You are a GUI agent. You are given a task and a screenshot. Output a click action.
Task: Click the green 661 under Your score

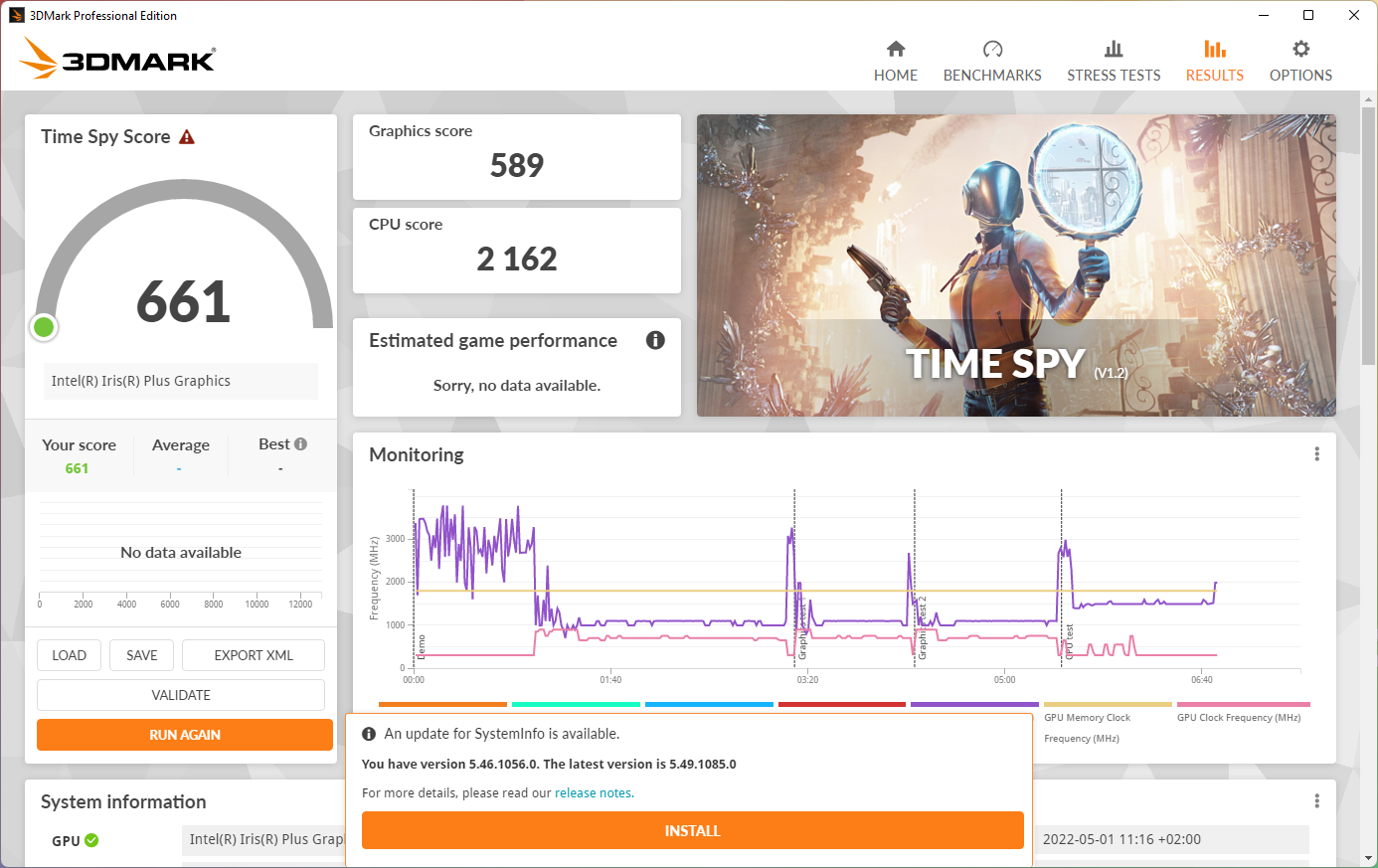coord(77,468)
